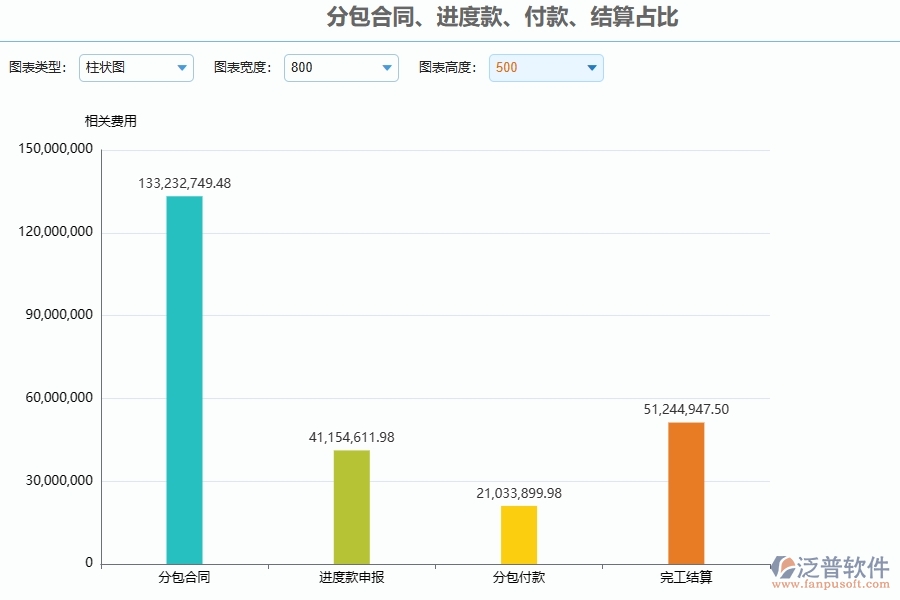This screenshot has width=900, height=600.
Task: Click the value 51,244,947.50 above the orange bar
Action: 686,409
